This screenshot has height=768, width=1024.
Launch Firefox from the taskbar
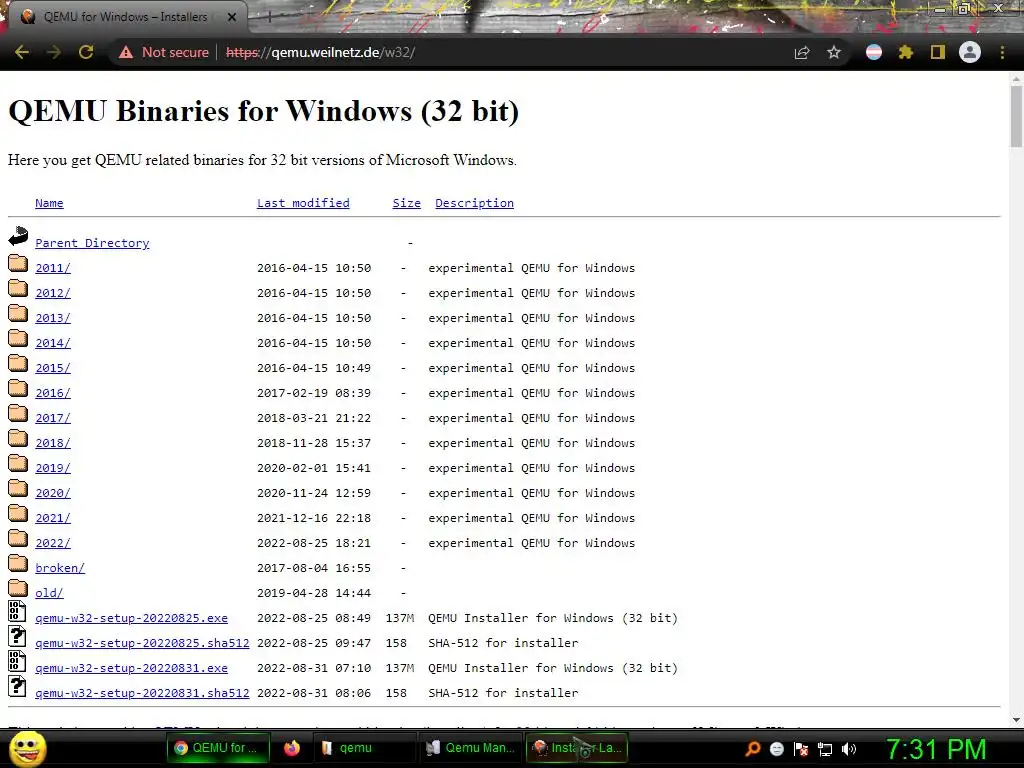(292, 748)
